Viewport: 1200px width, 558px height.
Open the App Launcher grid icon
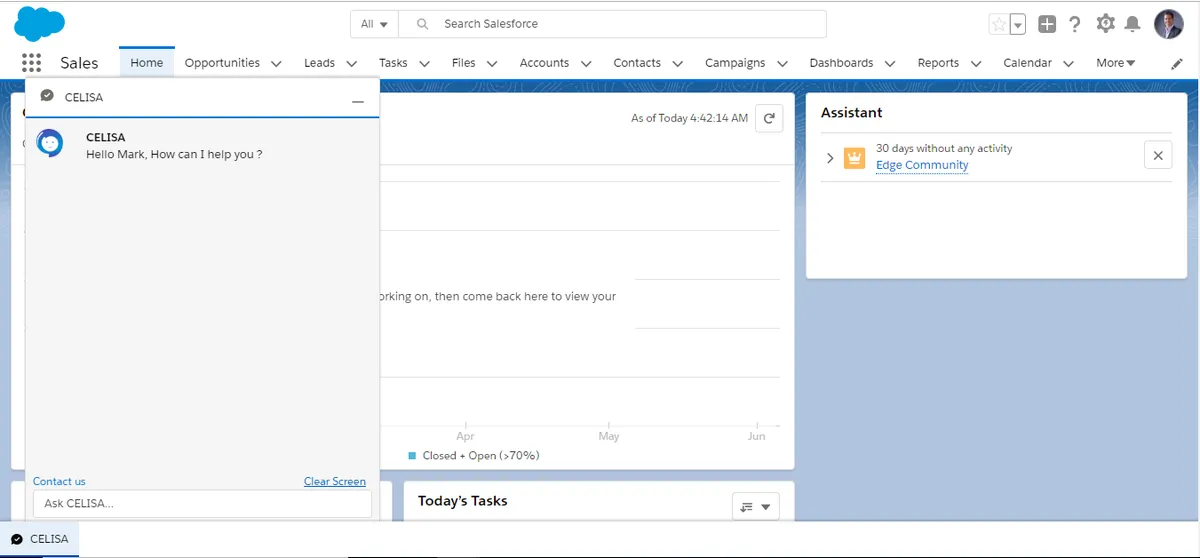pos(31,62)
